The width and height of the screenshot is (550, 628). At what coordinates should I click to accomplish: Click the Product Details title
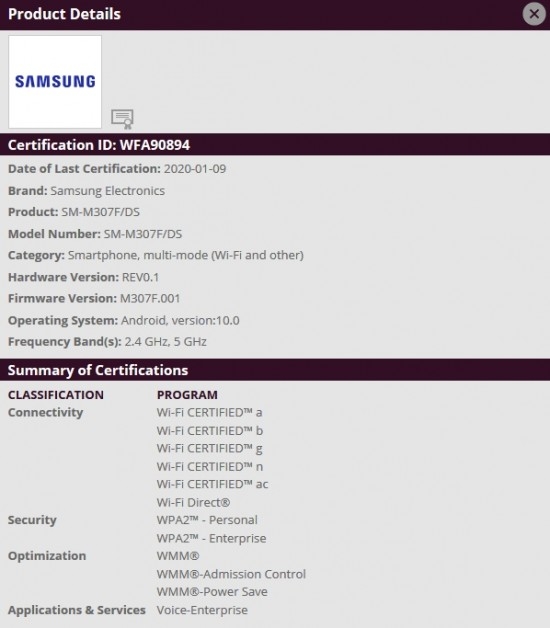pos(64,14)
